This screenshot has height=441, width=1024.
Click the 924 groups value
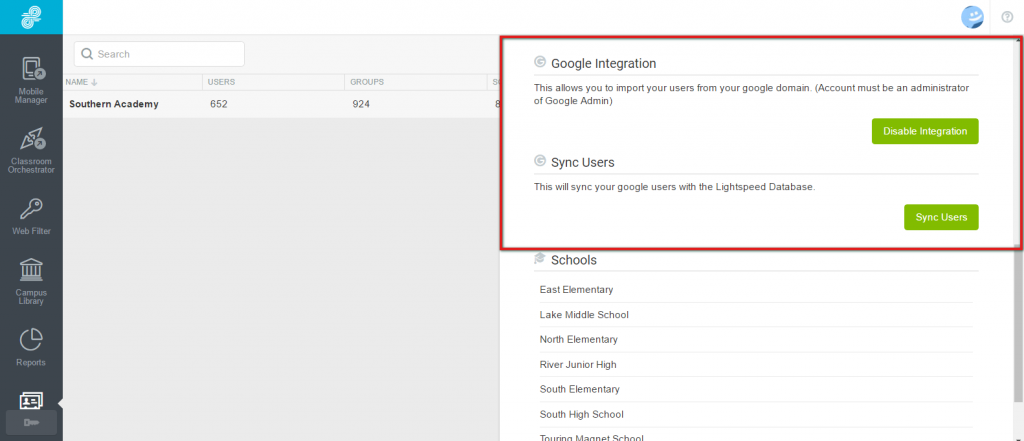click(361, 104)
